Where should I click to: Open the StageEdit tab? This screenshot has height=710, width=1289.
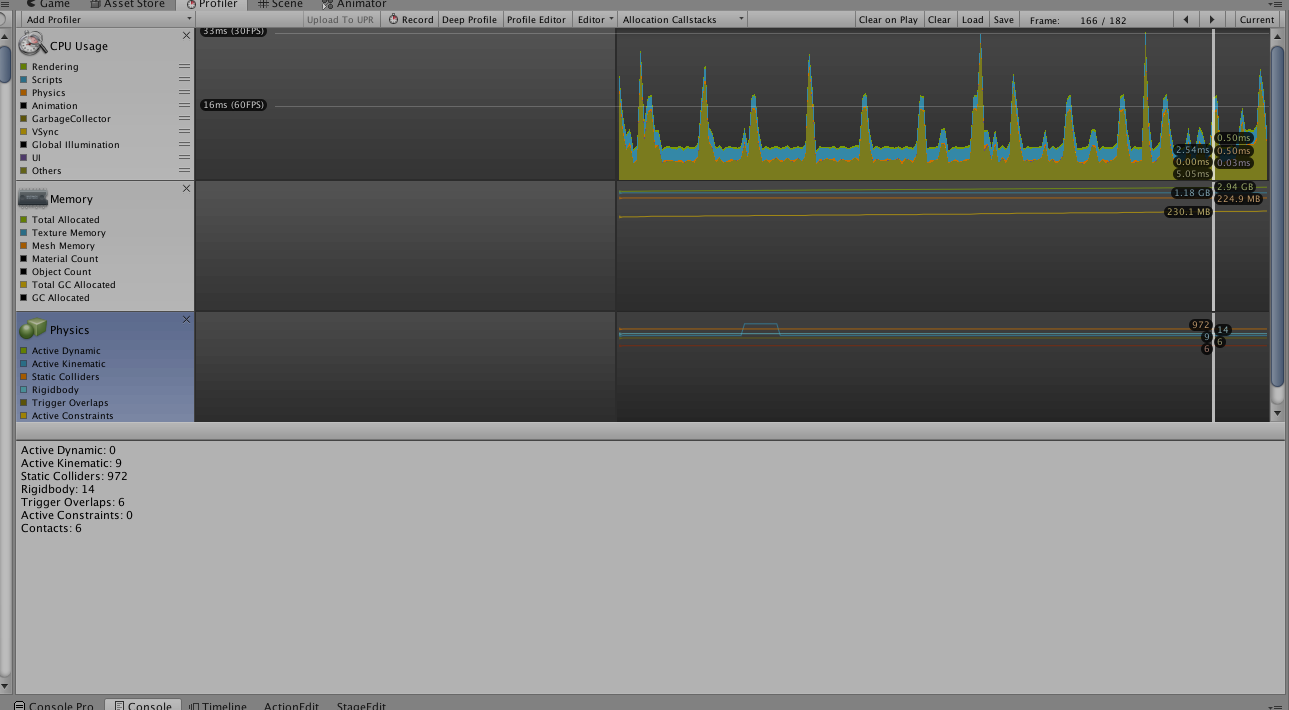pos(361,705)
